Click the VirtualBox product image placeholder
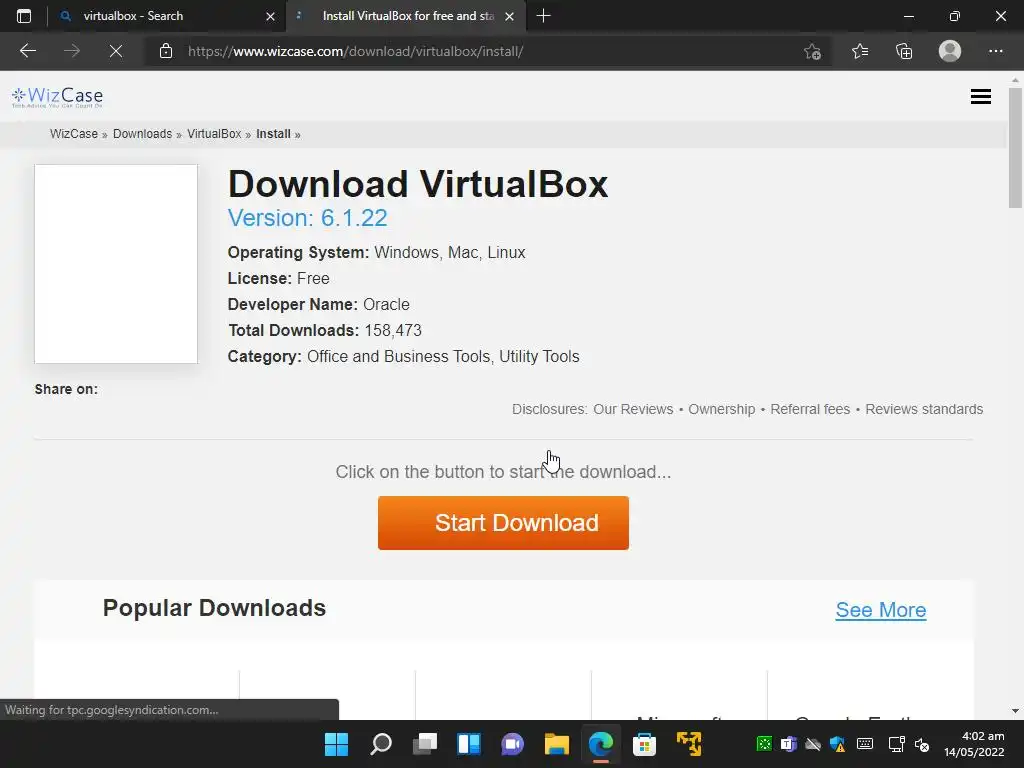 116,264
